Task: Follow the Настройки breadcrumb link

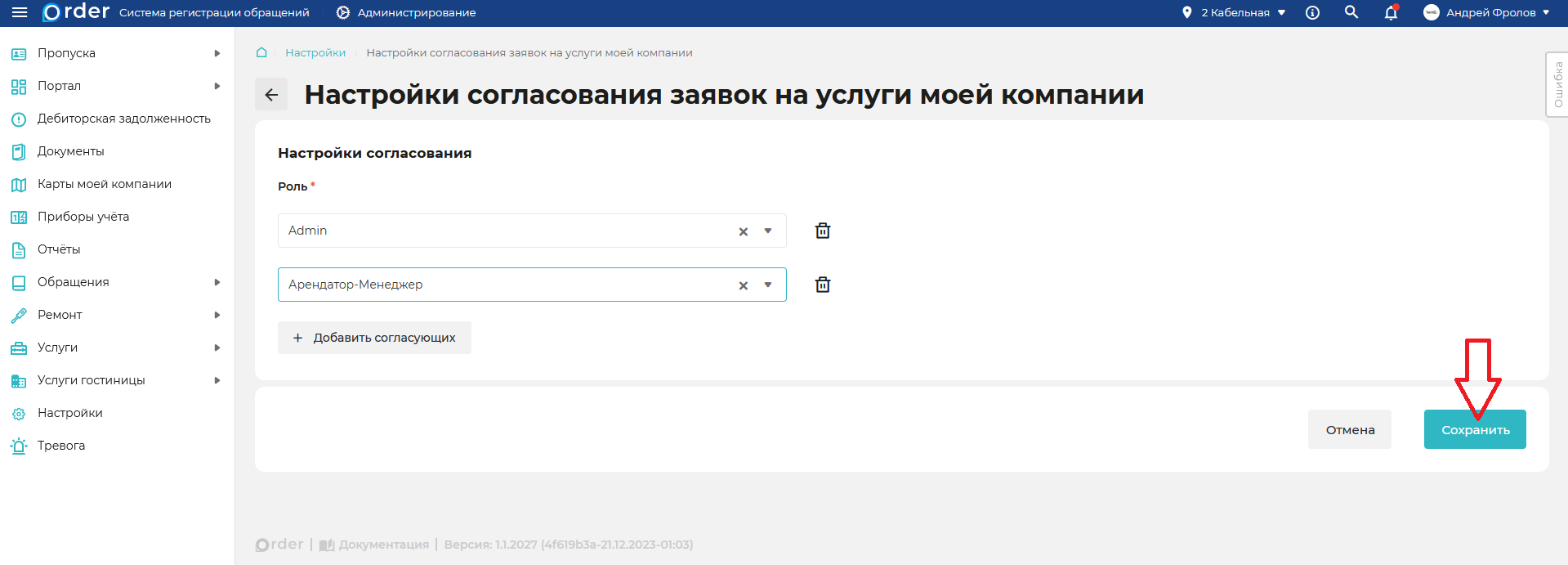Action: 315,52
